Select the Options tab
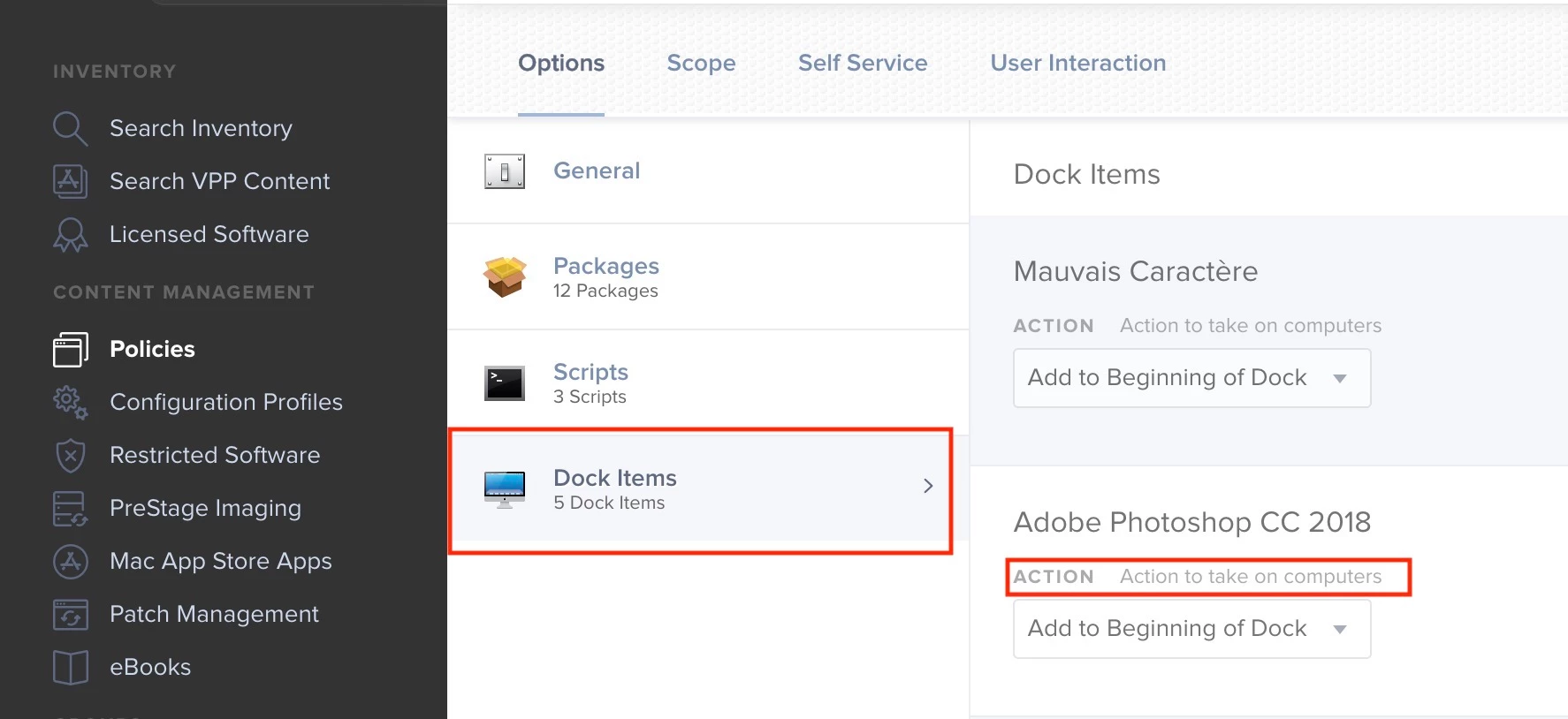 pos(561,64)
